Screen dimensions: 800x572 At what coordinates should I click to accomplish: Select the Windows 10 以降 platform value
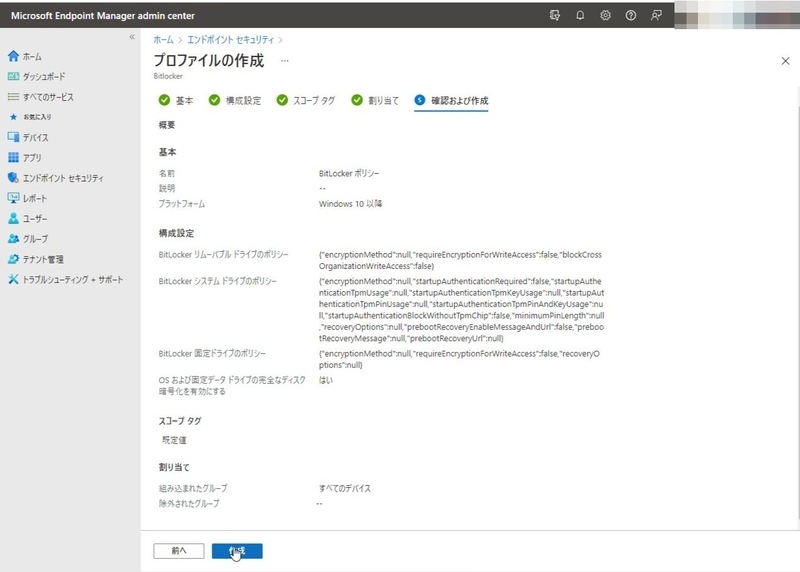tap(351, 204)
